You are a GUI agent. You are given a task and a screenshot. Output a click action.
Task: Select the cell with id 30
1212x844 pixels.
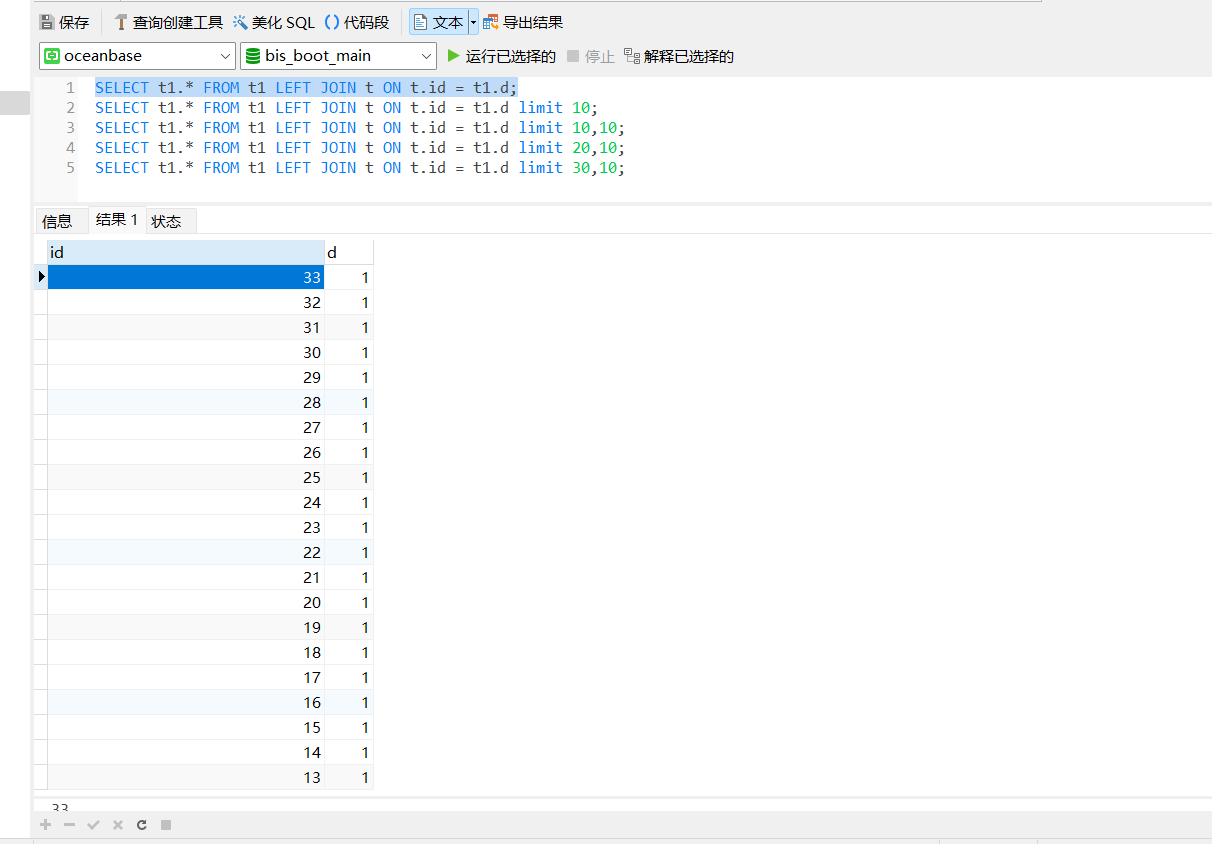pyautogui.click(x=186, y=352)
